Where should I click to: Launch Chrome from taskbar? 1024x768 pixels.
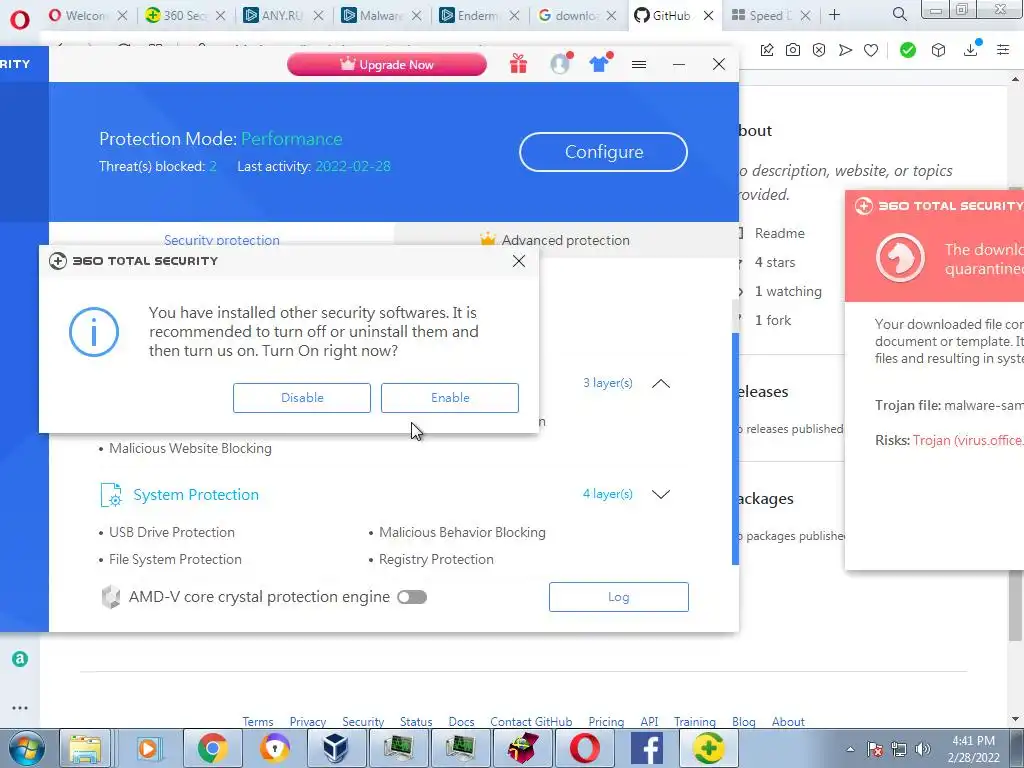point(212,748)
